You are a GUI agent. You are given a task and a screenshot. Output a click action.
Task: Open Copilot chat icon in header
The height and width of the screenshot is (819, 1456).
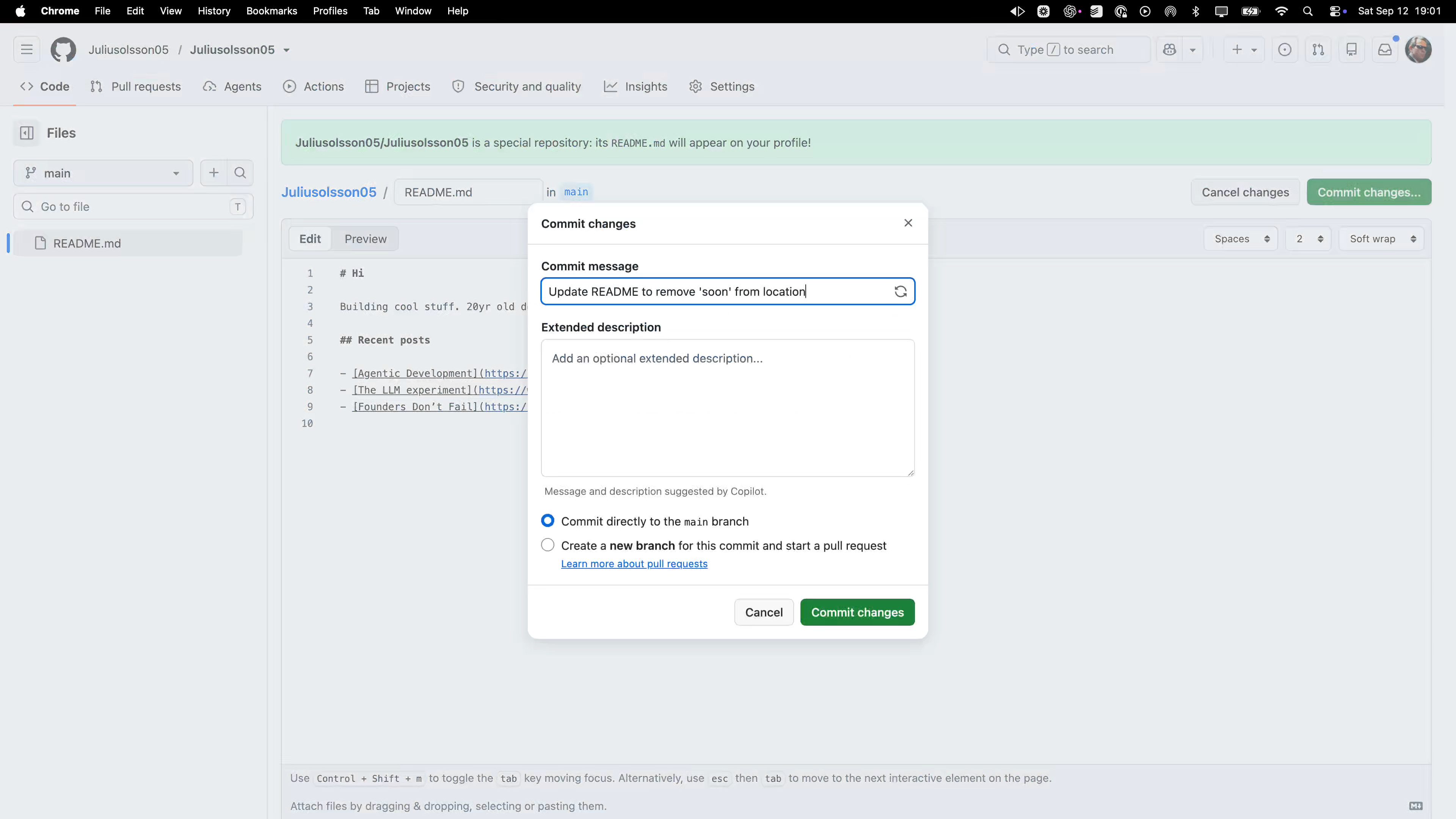[1169, 50]
